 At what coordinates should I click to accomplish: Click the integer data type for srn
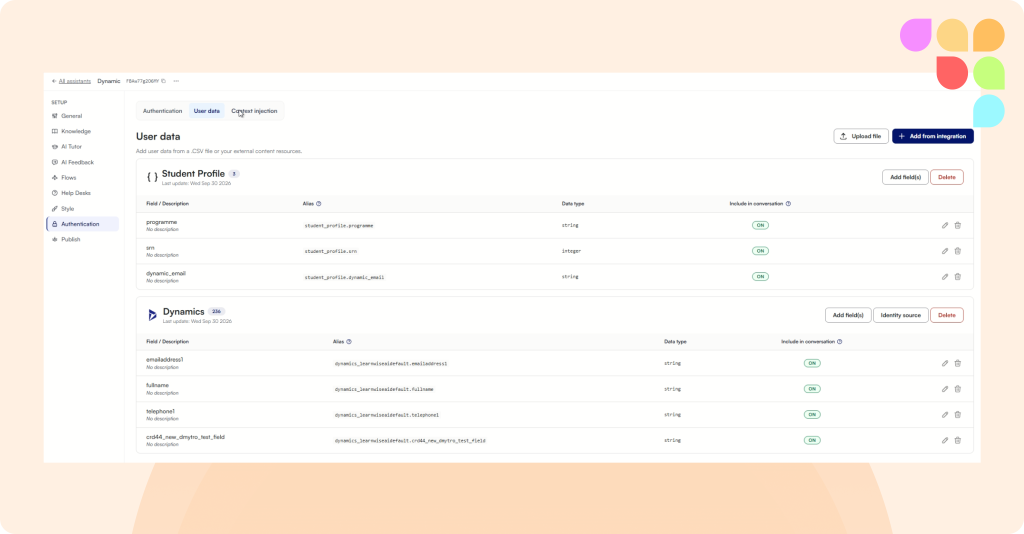pos(571,251)
